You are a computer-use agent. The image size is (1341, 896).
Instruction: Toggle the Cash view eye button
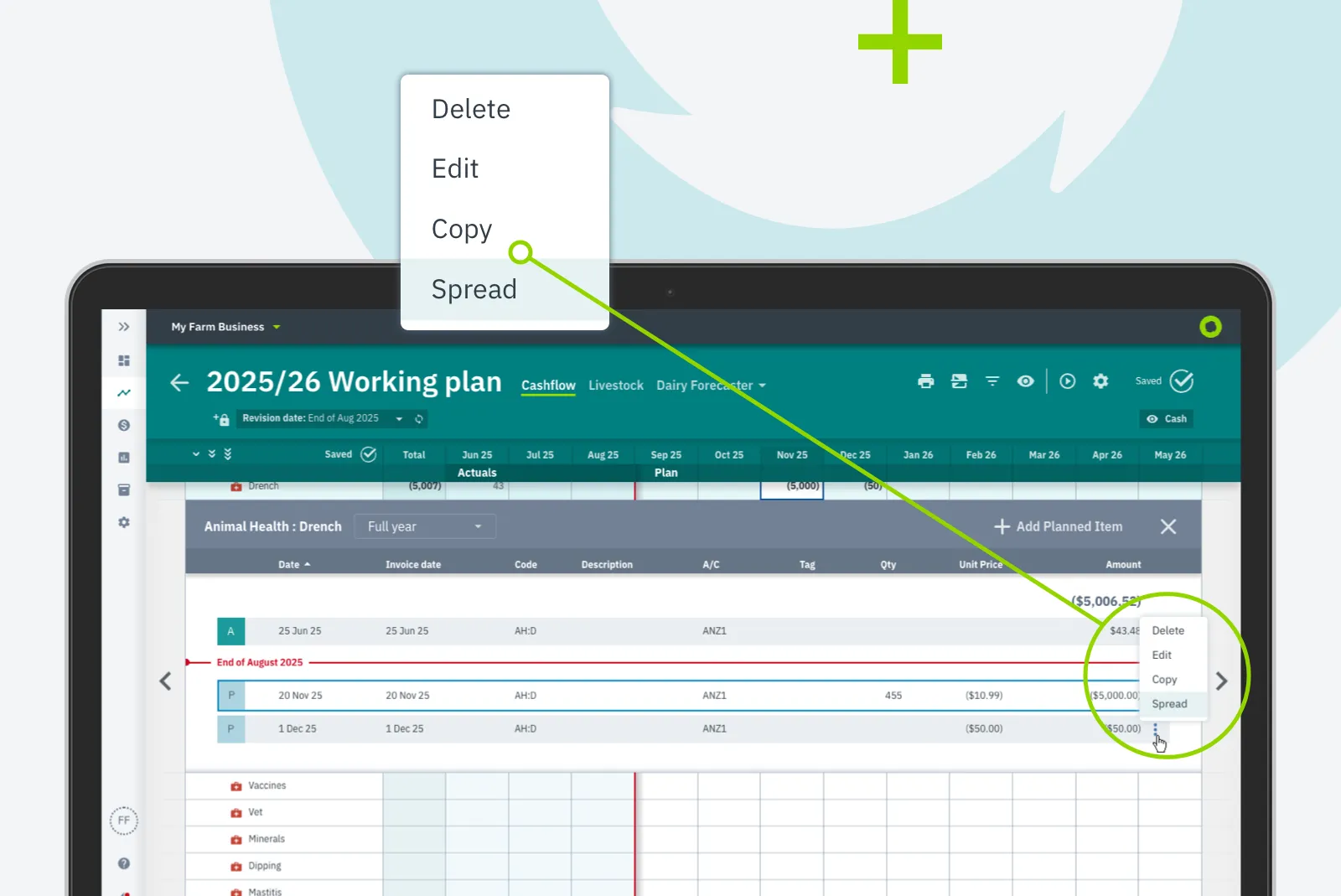[x=1166, y=419]
